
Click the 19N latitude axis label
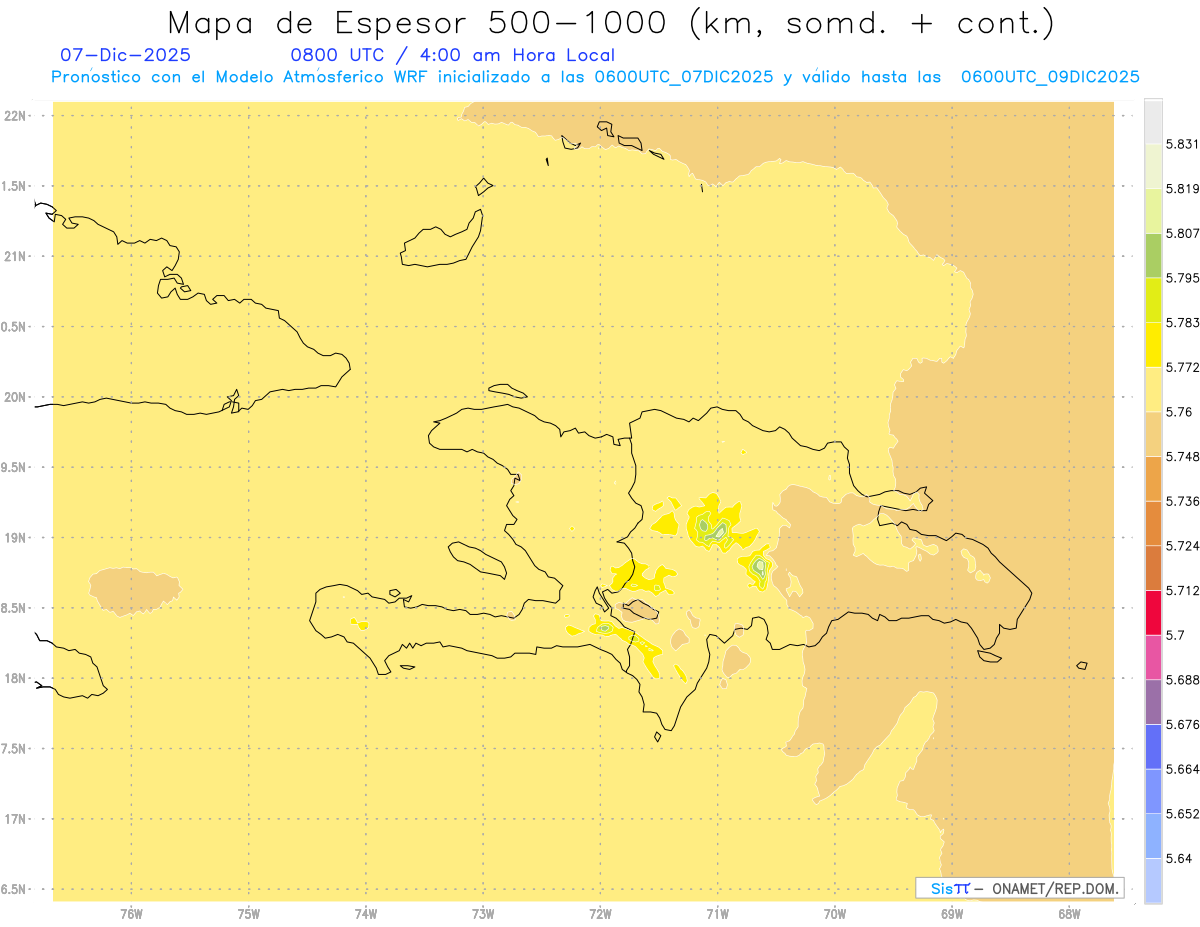(14, 538)
